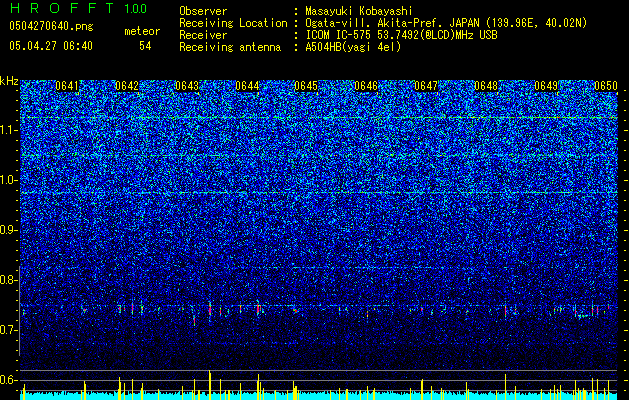This screenshot has width=629, height=400.
Task: Select the Ogata-vill. Akita-Pref. JAPAN location text
Action: (x=446, y=23)
